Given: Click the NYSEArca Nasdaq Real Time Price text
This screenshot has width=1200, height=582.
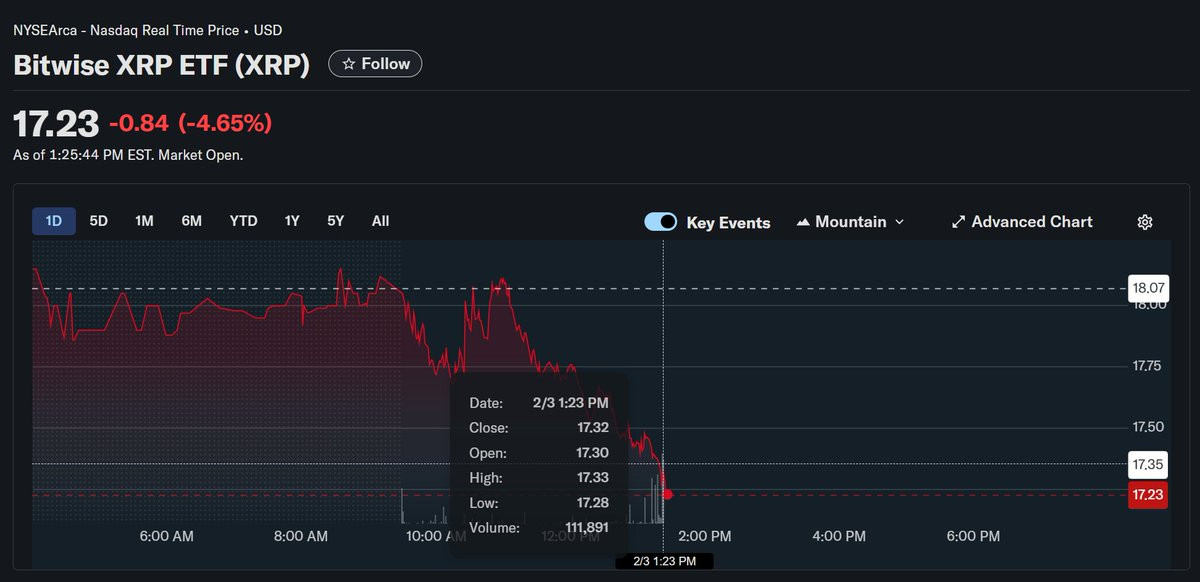Looking at the screenshot, I should point(147,30).
